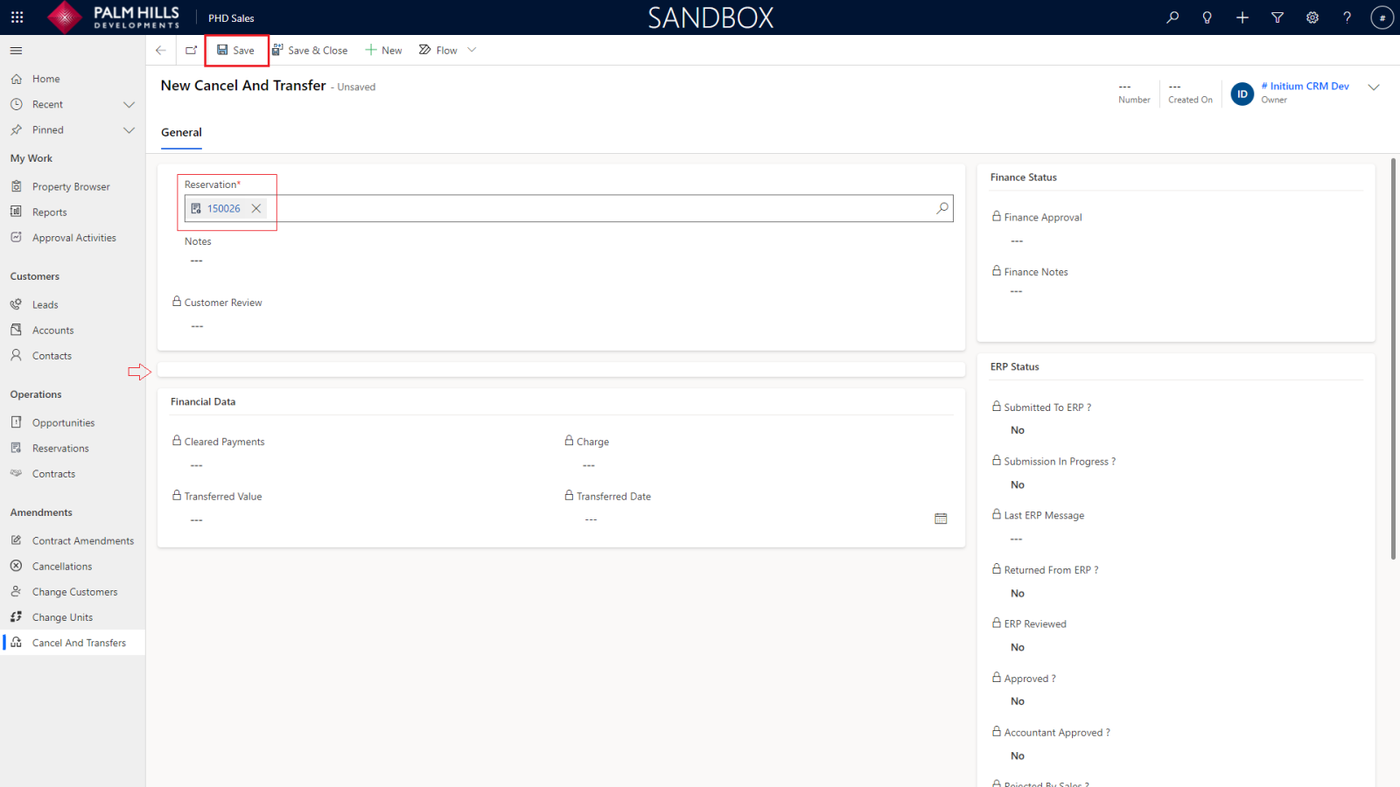Remove reservation 150026 with the X
Screen dimensions: 1400x787
tap(256, 208)
